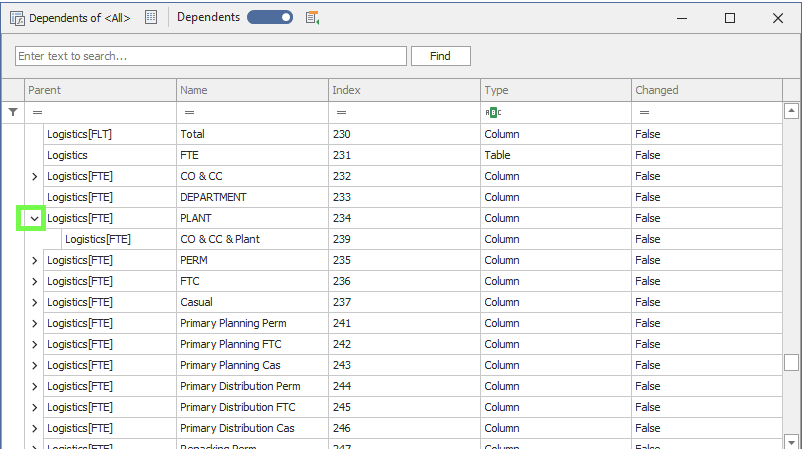Click the grid icon beside Dependents of All
Image resolution: width=802 pixels, height=449 pixels.
coord(151,18)
